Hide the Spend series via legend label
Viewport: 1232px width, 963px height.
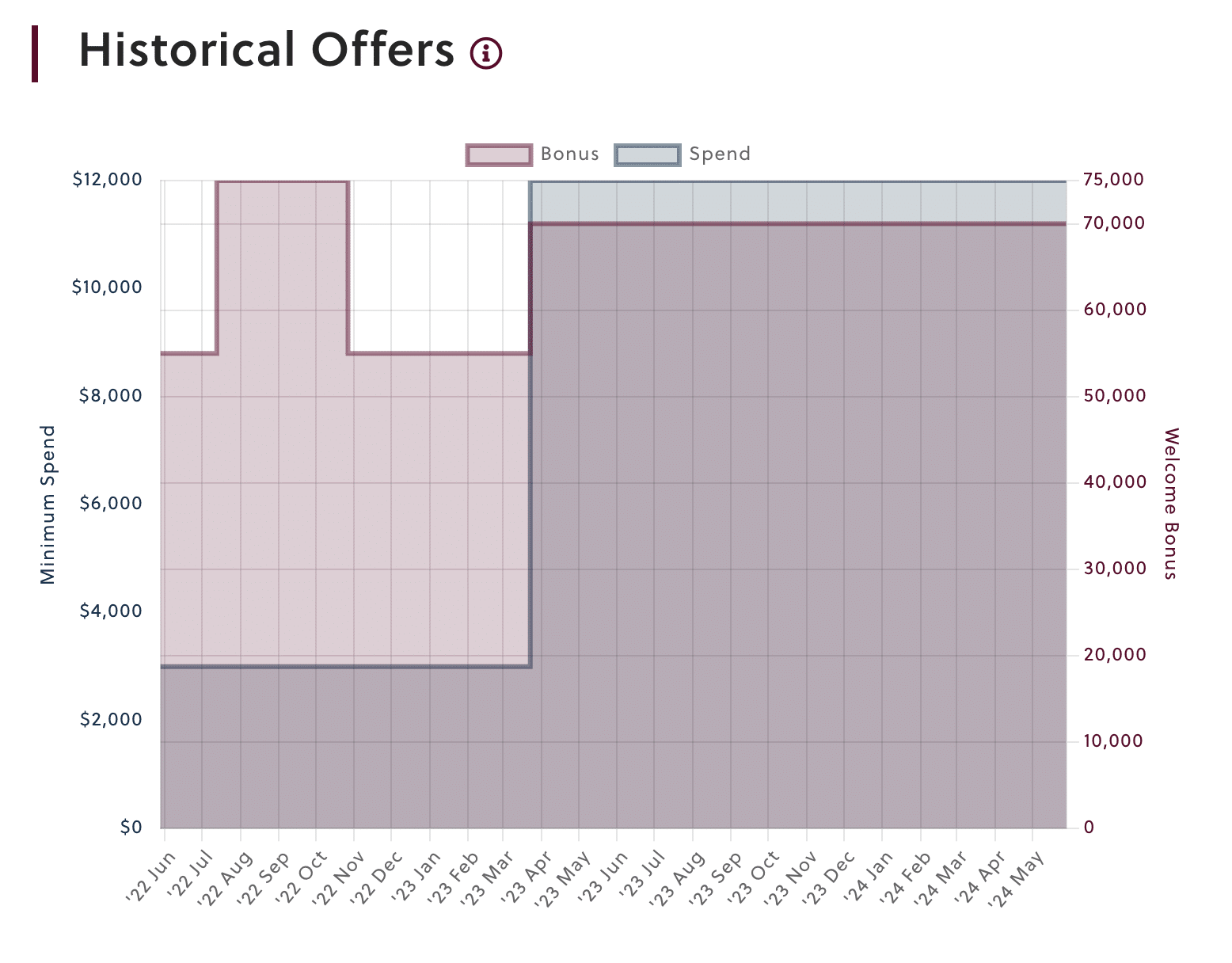point(719,154)
